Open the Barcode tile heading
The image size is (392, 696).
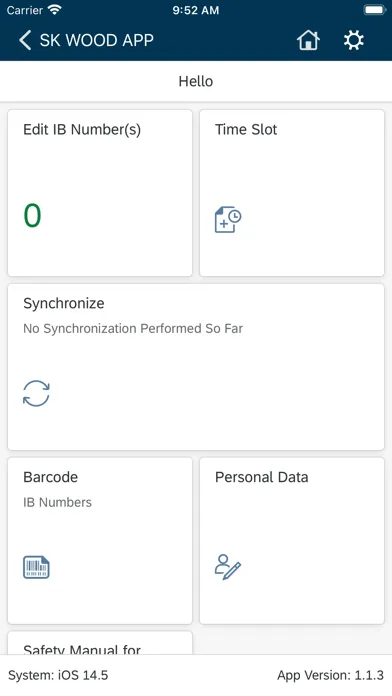tap(51, 477)
